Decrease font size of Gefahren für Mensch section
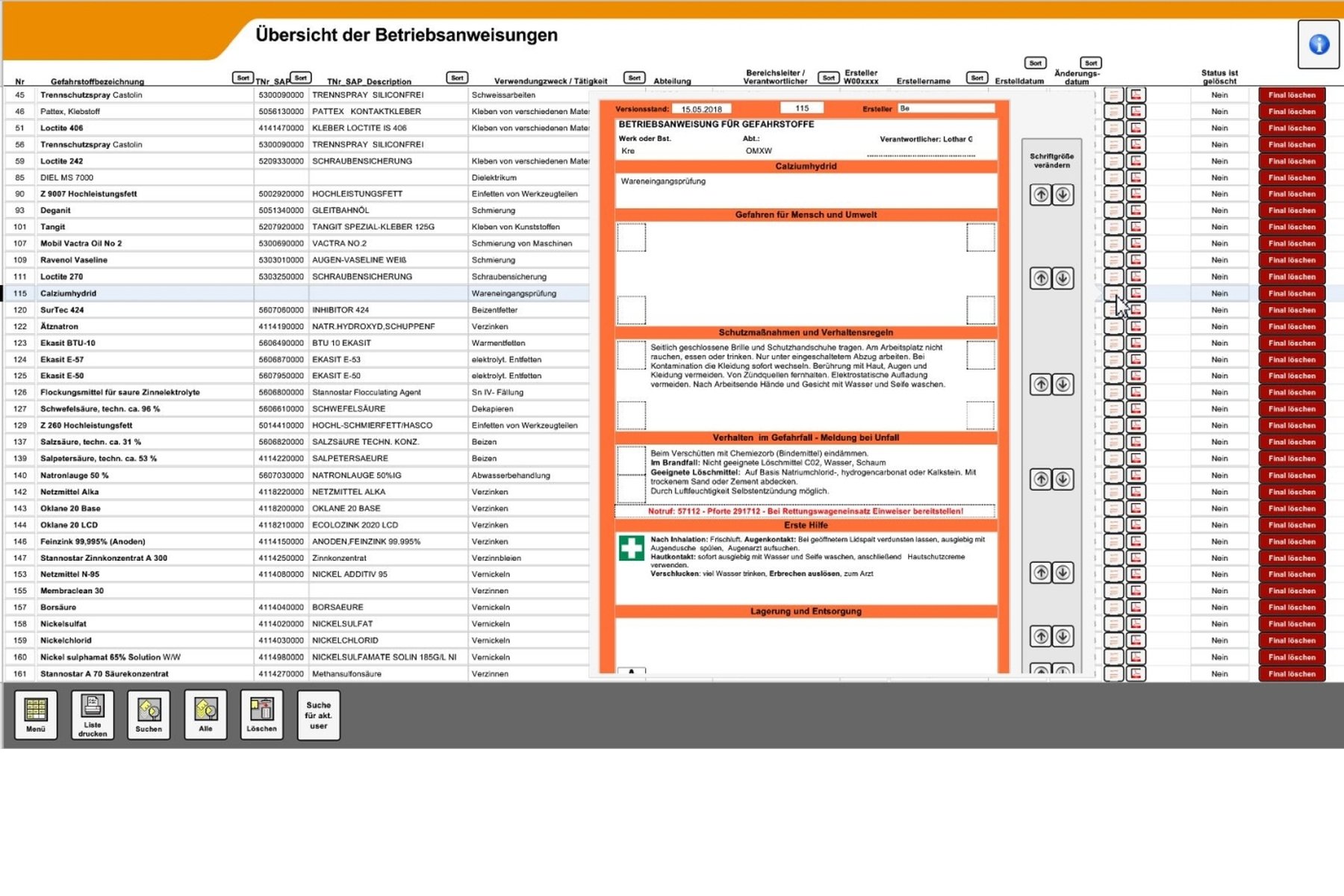 pyautogui.click(x=1063, y=279)
